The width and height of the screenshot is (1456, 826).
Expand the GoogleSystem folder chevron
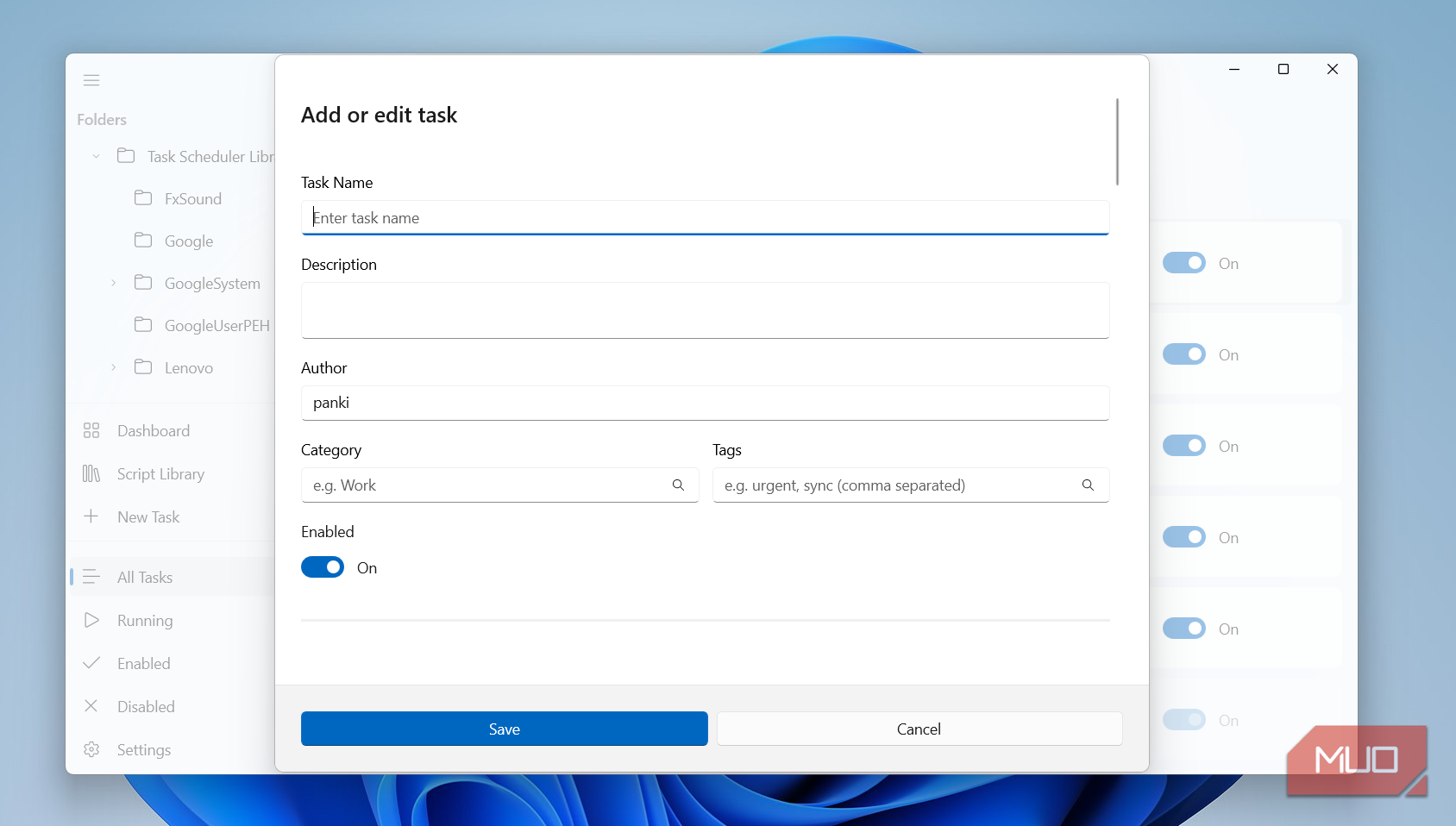tap(113, 283)
